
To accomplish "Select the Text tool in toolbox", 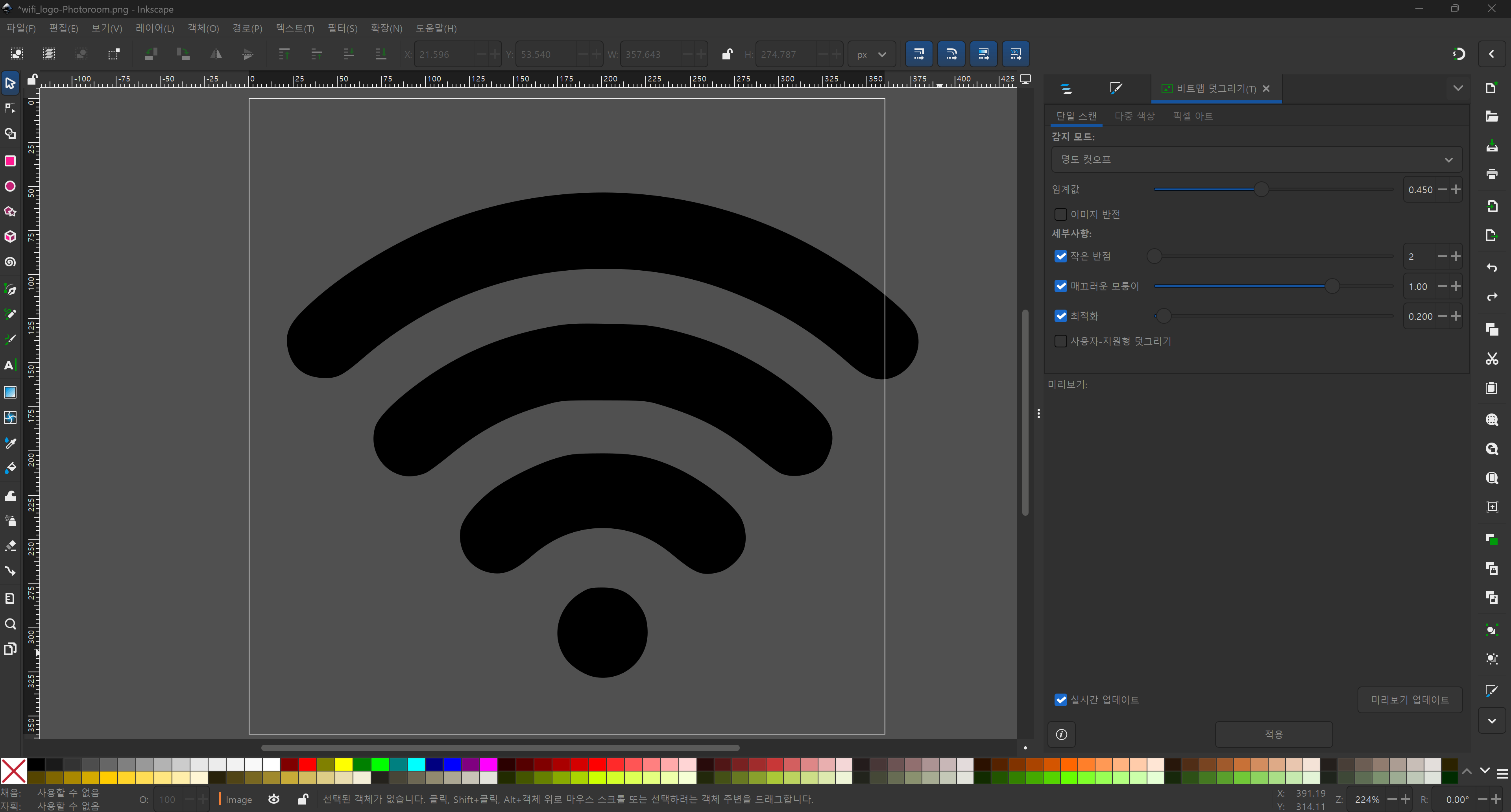I will point(10,366).
